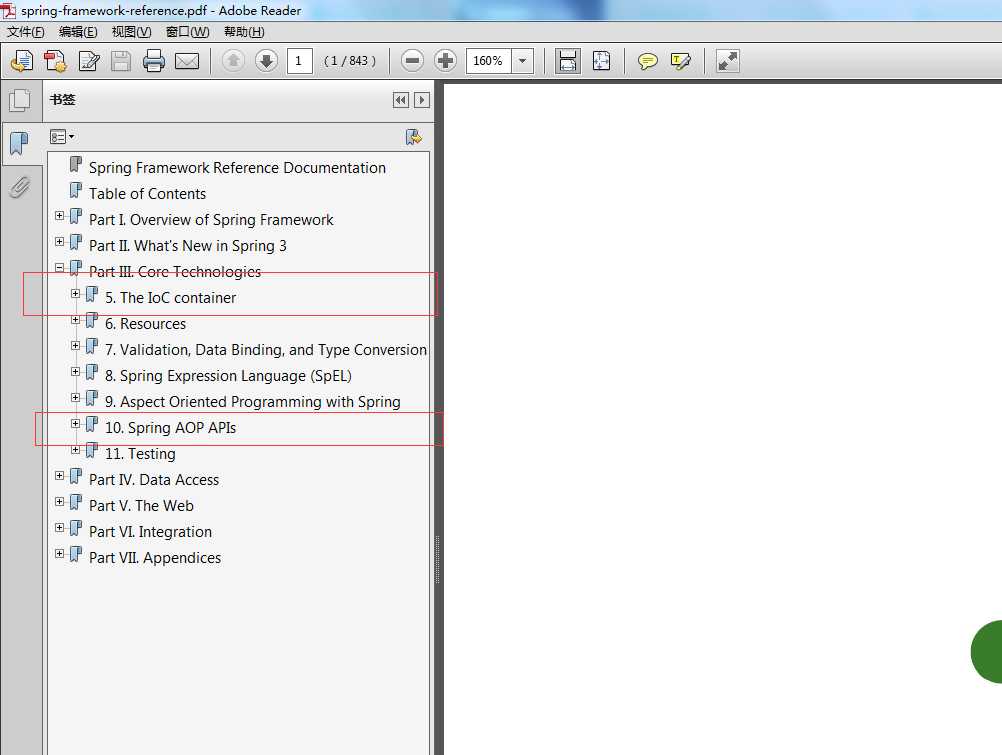Expand Part I. Overview of Spring Framework
The height and width of the screenshot is (755, 1002).
pyautogui.click(x=59, y=216)
